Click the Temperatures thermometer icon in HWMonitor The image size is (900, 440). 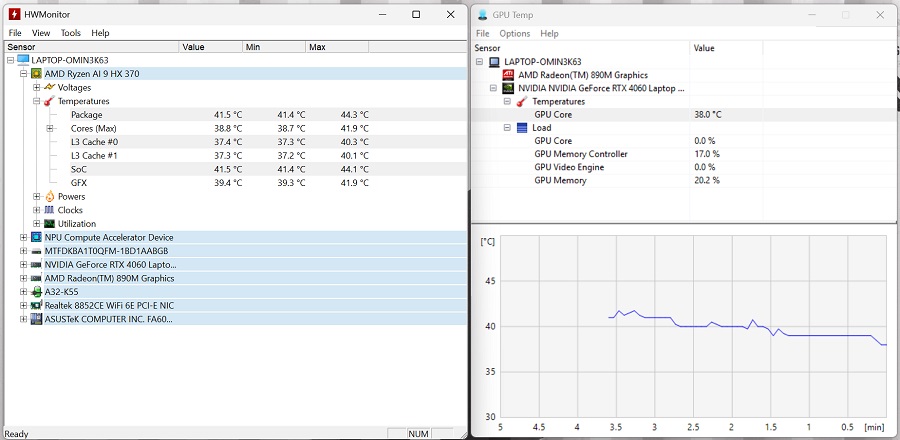[x=49, y=101]
